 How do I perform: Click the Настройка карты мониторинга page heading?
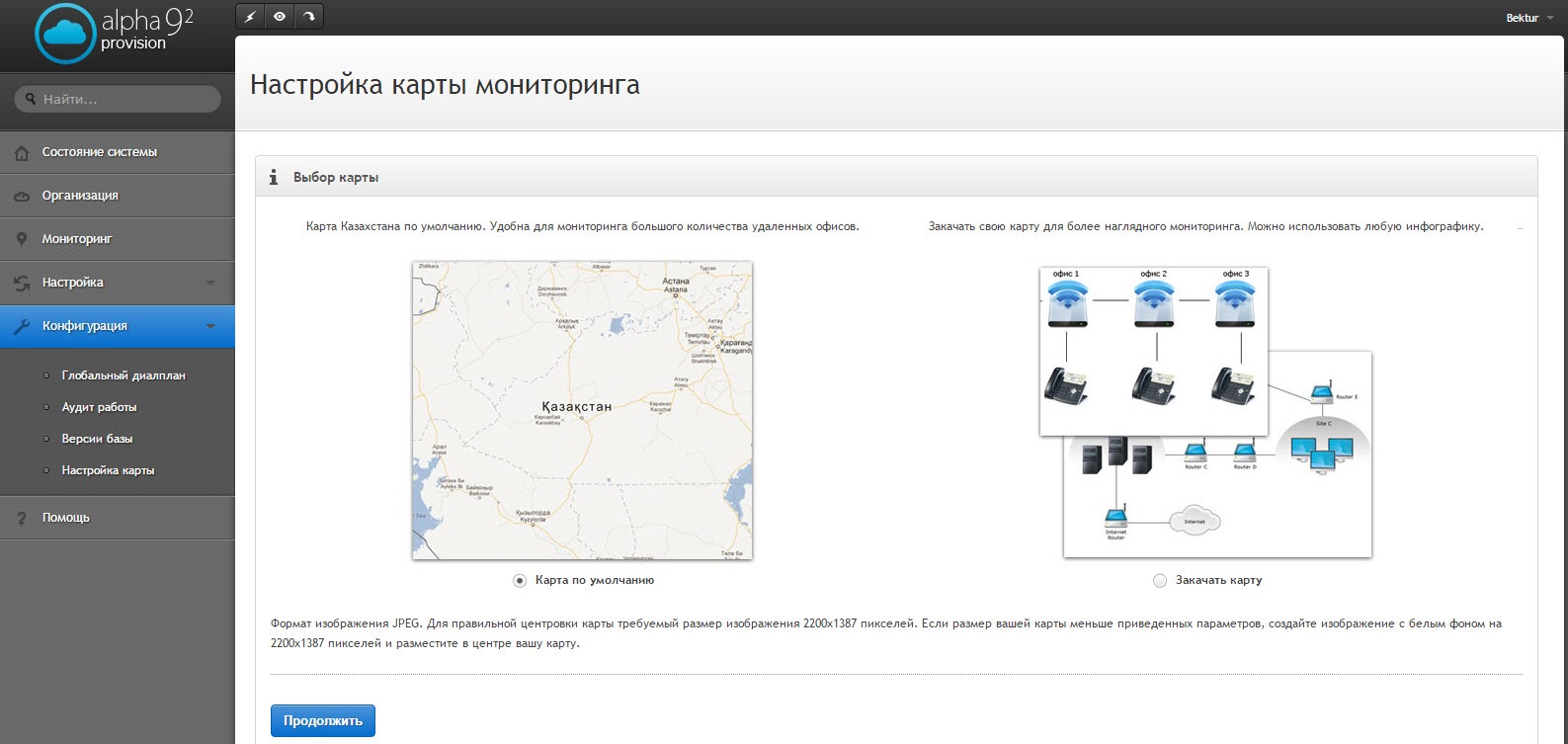(x=445, y=85)
